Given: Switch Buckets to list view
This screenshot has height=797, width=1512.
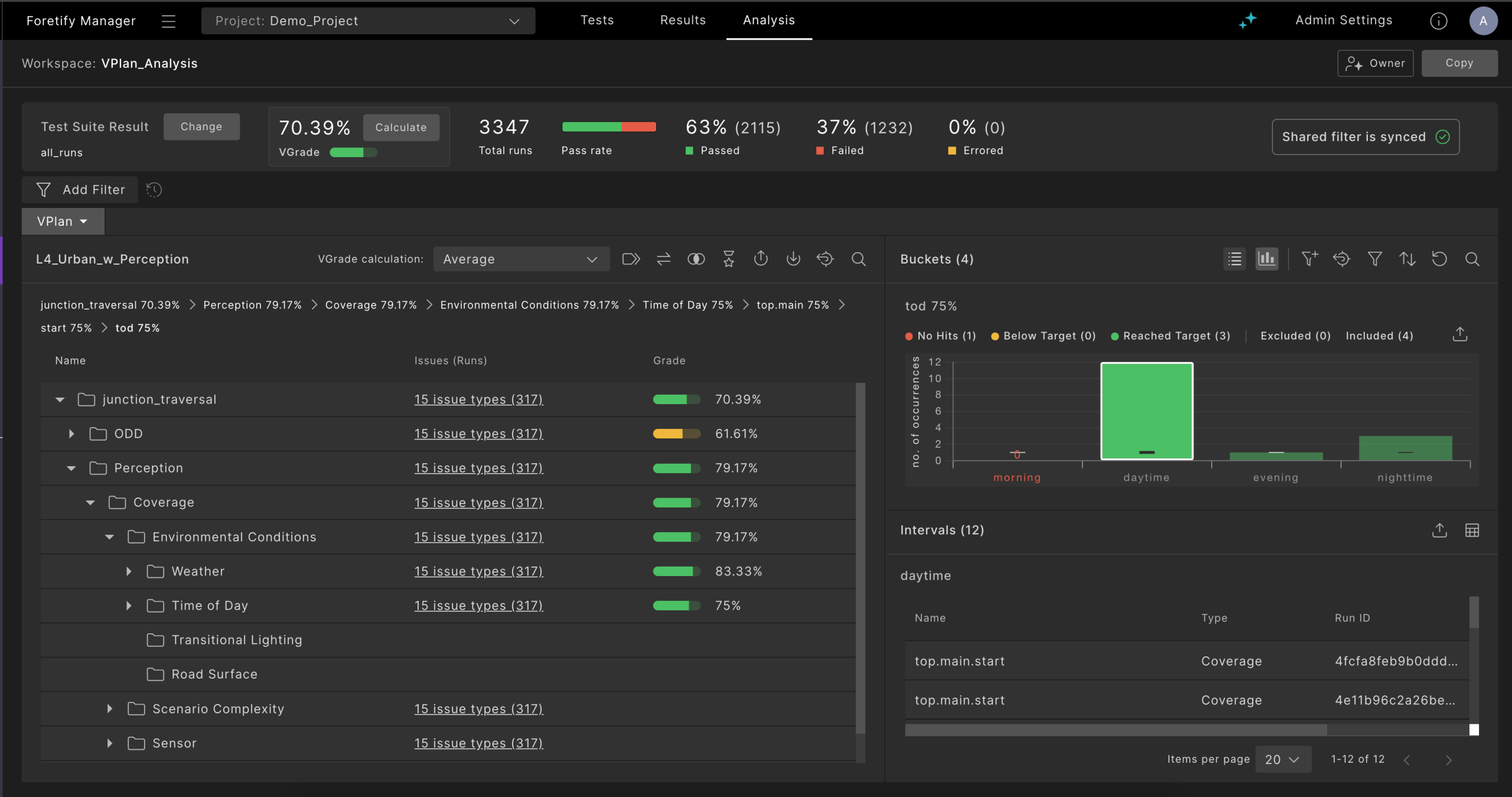Looking at the screenshot, I should coord(1234,259).
